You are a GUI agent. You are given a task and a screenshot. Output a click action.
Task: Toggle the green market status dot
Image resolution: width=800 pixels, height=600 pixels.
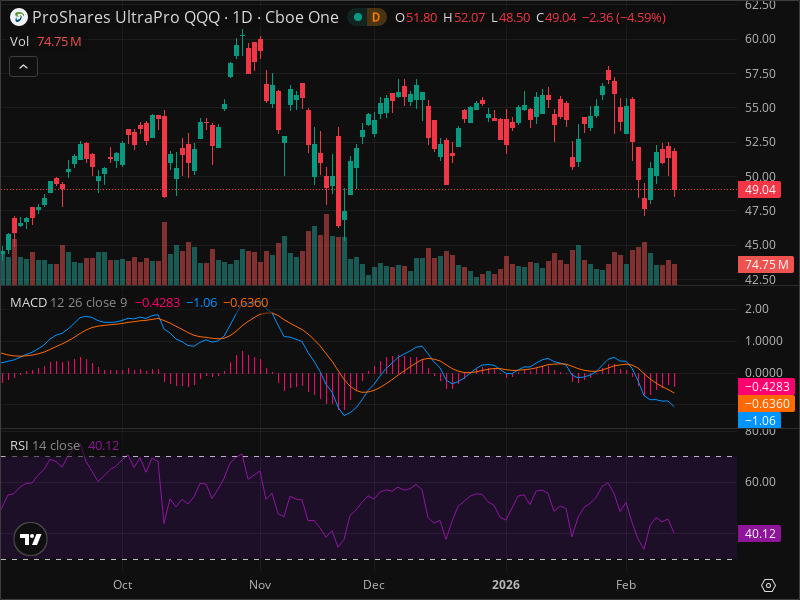358,17
